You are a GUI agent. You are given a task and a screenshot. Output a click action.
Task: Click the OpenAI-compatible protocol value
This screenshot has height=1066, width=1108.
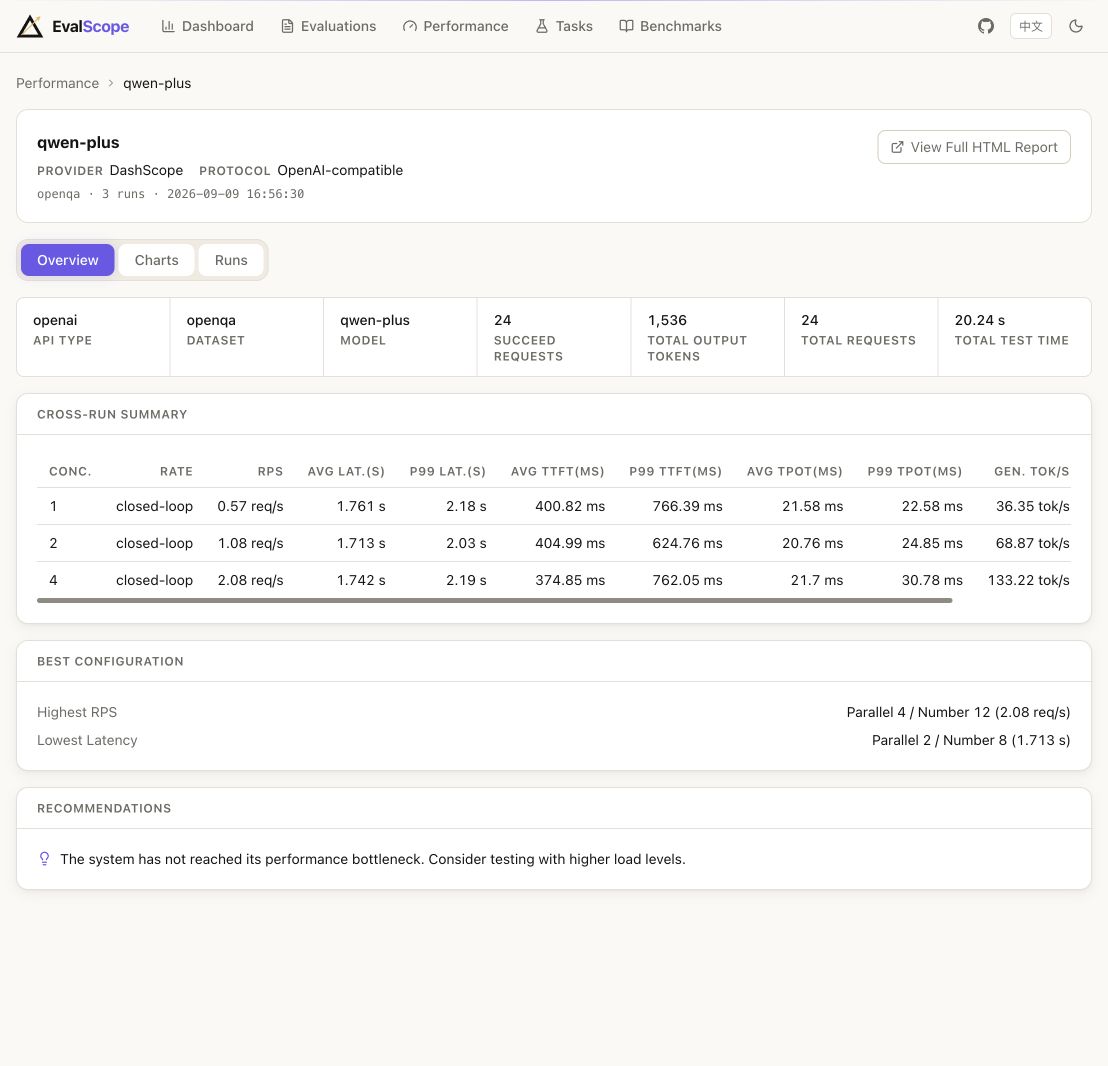[x=340, y=170]
